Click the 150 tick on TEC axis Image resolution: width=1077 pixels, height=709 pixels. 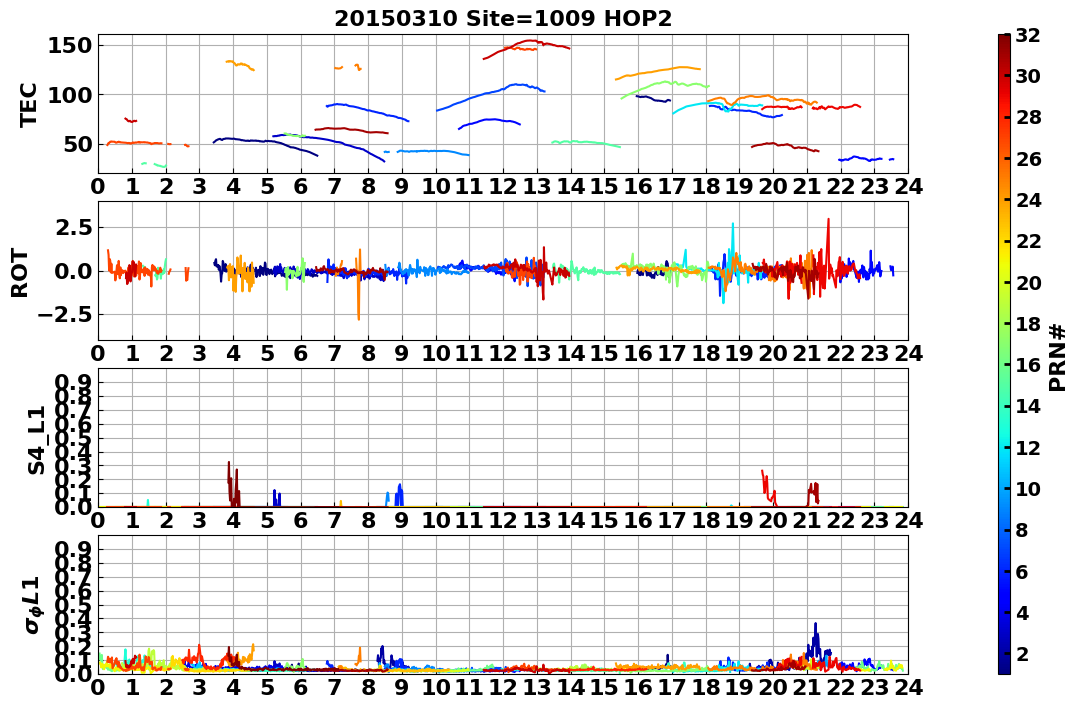[x=70, y=45]
